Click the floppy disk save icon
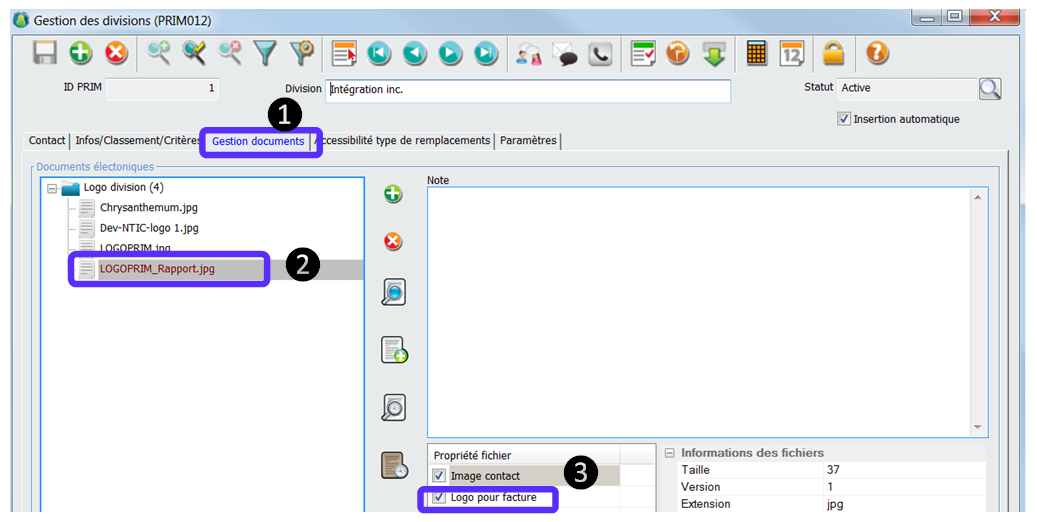1037x522 pixels. pyautogui.click(x=45, y=53)
